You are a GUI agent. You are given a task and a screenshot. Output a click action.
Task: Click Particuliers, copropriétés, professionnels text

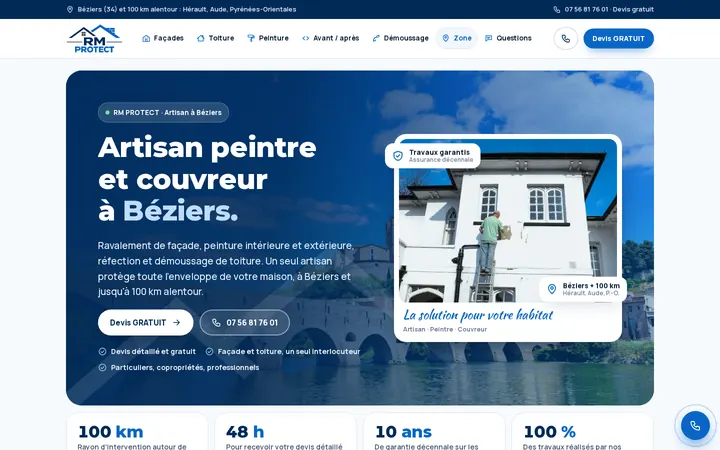(185, 368)
